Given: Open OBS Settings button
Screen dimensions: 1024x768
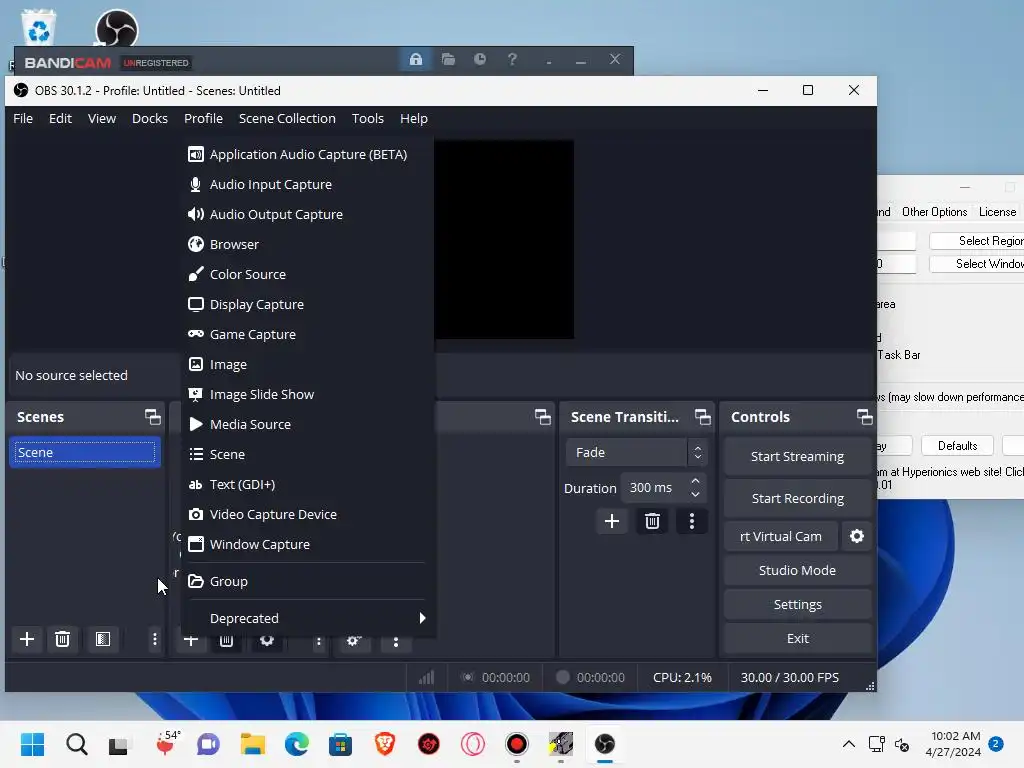Looking at the screenshot, I should tap(797, 604).
